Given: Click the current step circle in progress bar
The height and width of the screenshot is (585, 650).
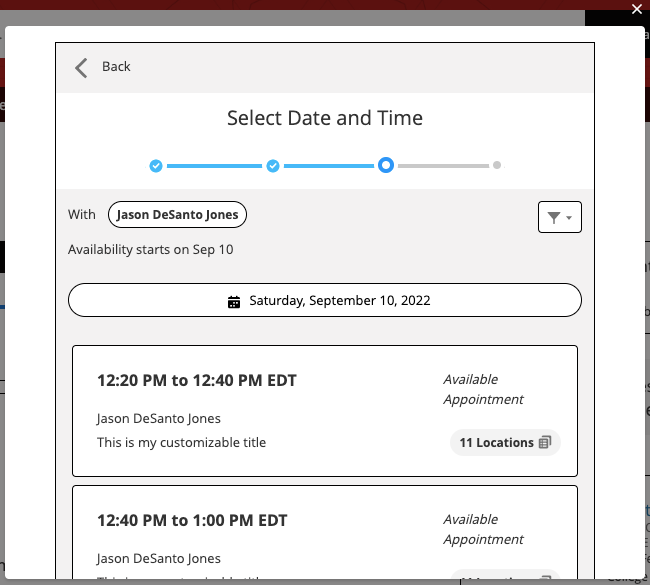Looking at the screenshot, I should pyautogui.click(x=386, y=165).
